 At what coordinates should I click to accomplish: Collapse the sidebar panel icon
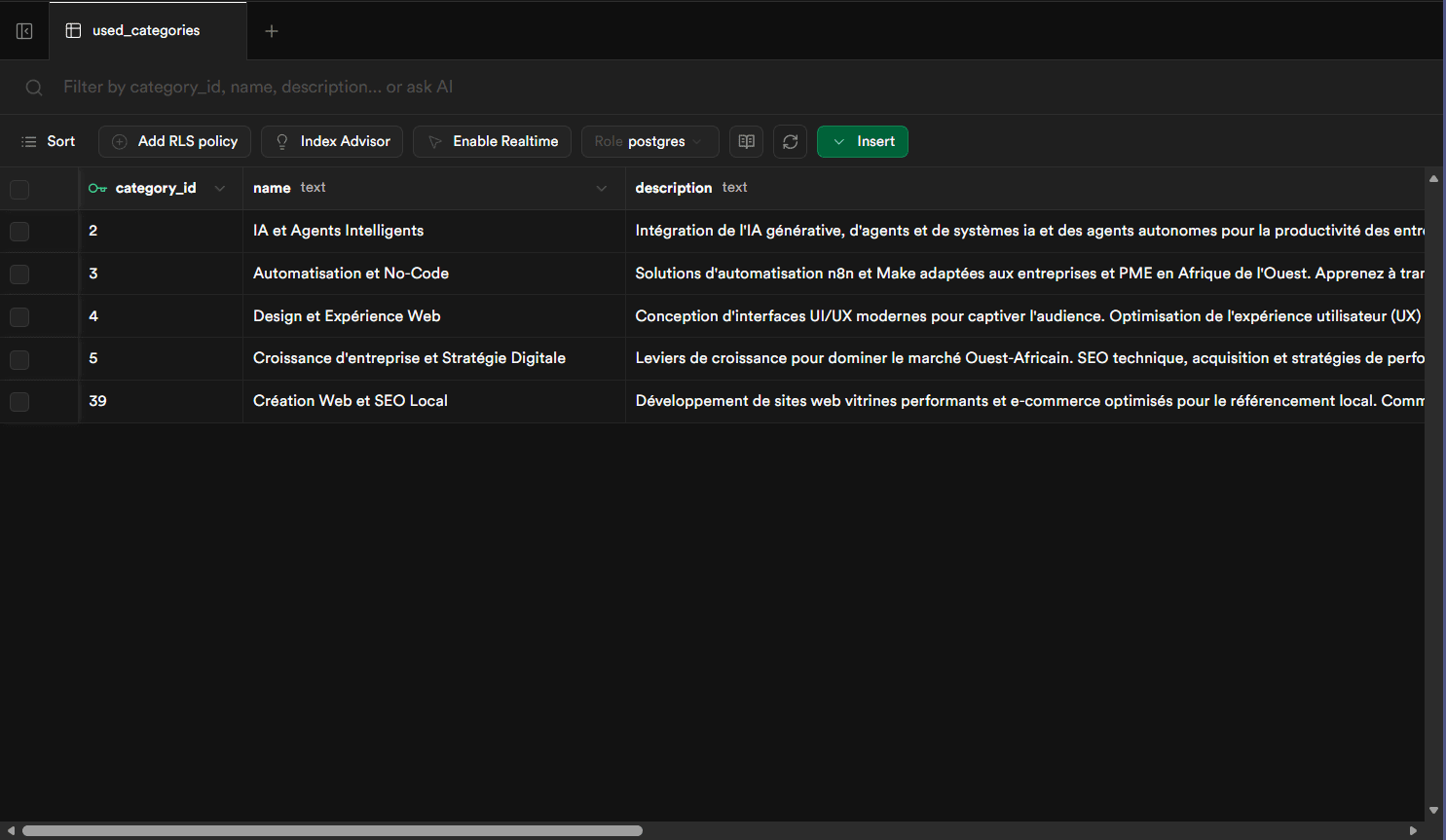(x=24, y=31)
